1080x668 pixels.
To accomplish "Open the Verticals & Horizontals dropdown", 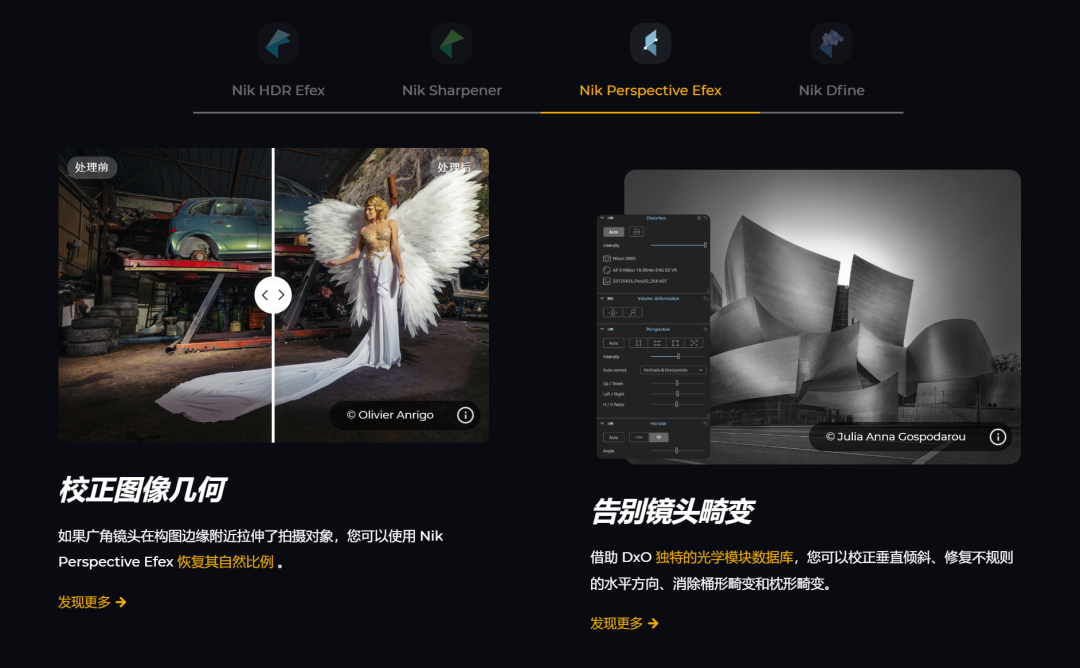I will coord(674,370).
